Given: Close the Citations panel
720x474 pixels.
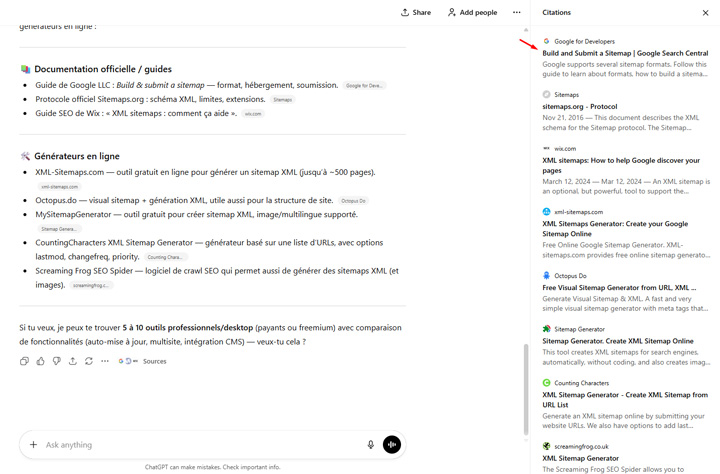Looking at the screenshot, I should pos(705,13).
